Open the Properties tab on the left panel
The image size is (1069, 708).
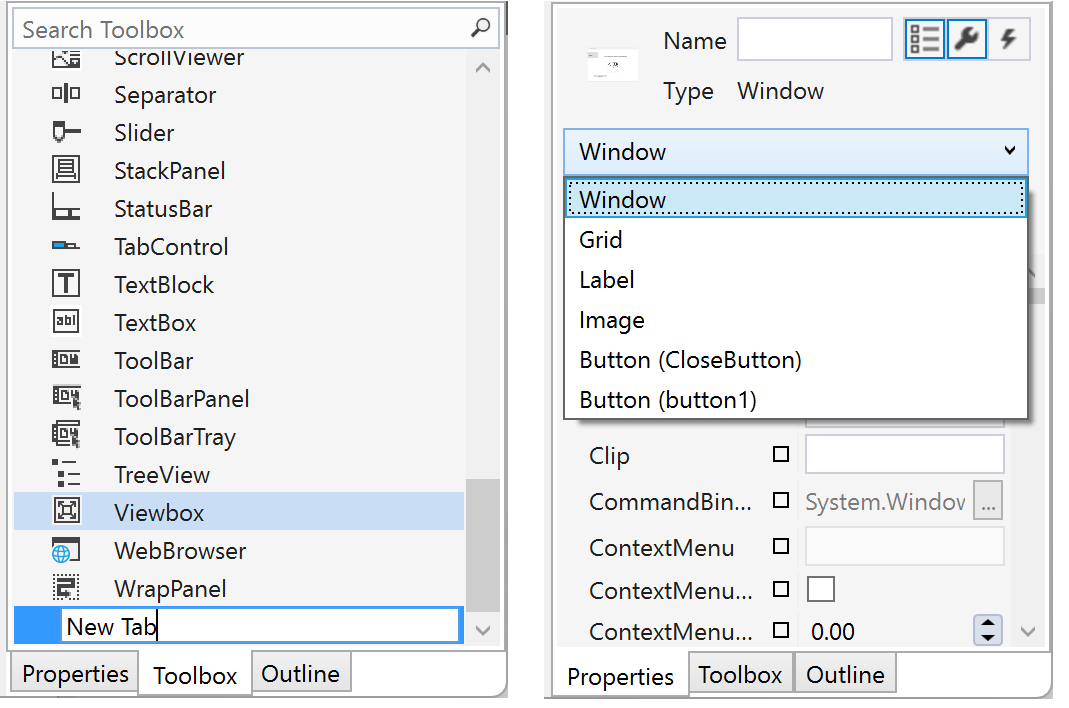[x=73, y=674]
